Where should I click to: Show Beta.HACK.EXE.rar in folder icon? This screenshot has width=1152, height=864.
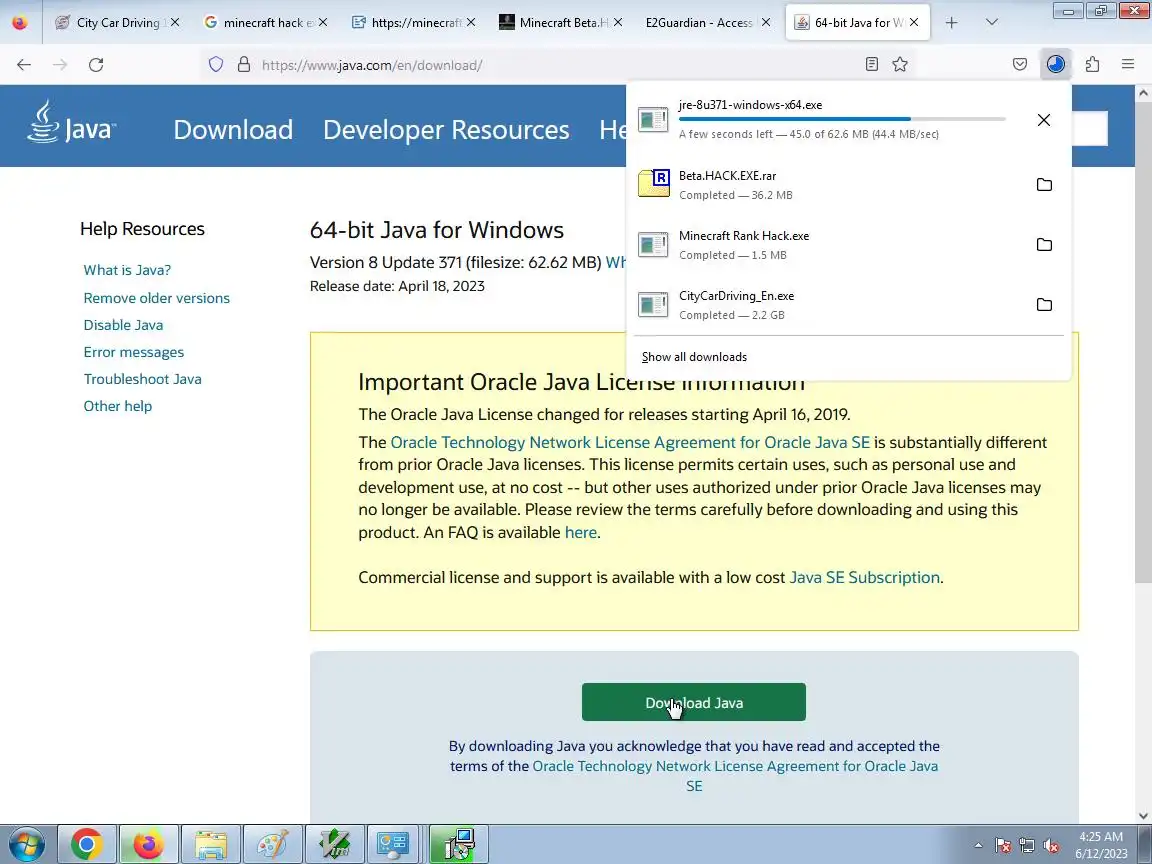[x=1044, y=184]
